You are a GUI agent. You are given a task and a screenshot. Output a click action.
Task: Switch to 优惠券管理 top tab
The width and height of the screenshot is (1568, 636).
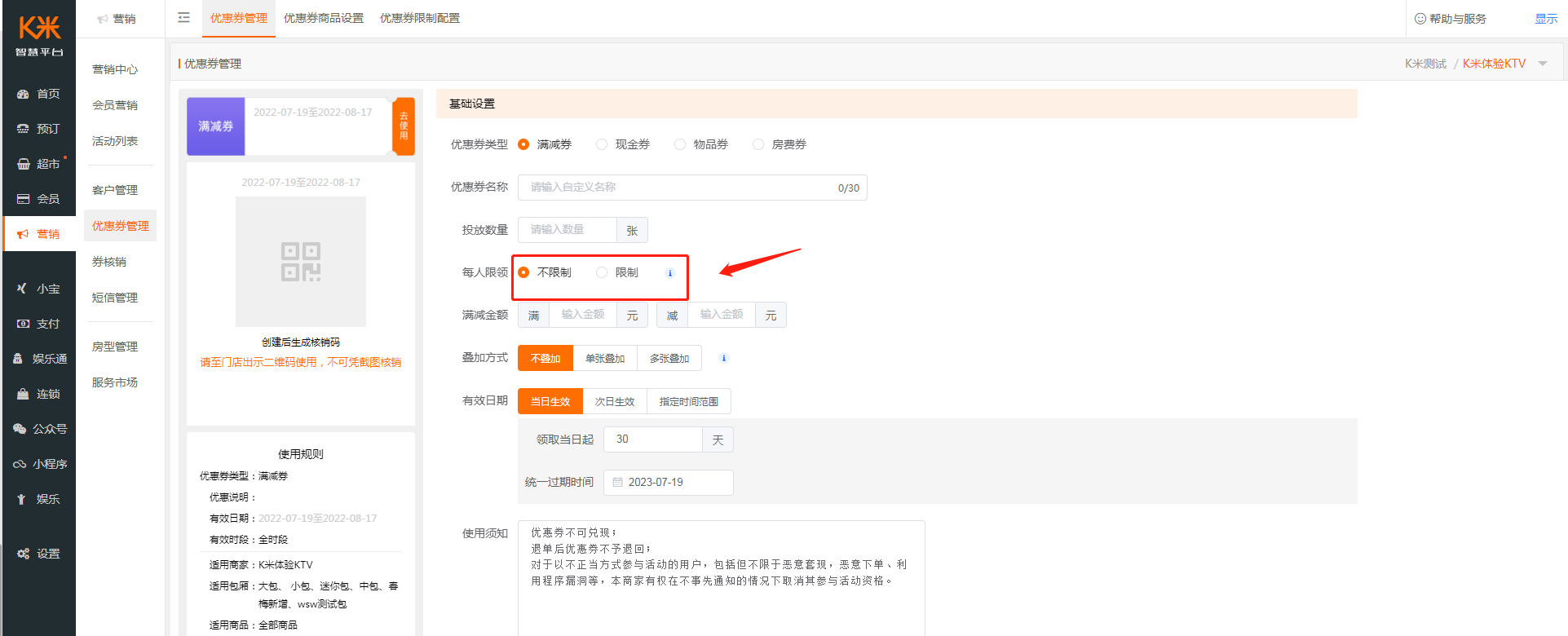coord(239,18)
